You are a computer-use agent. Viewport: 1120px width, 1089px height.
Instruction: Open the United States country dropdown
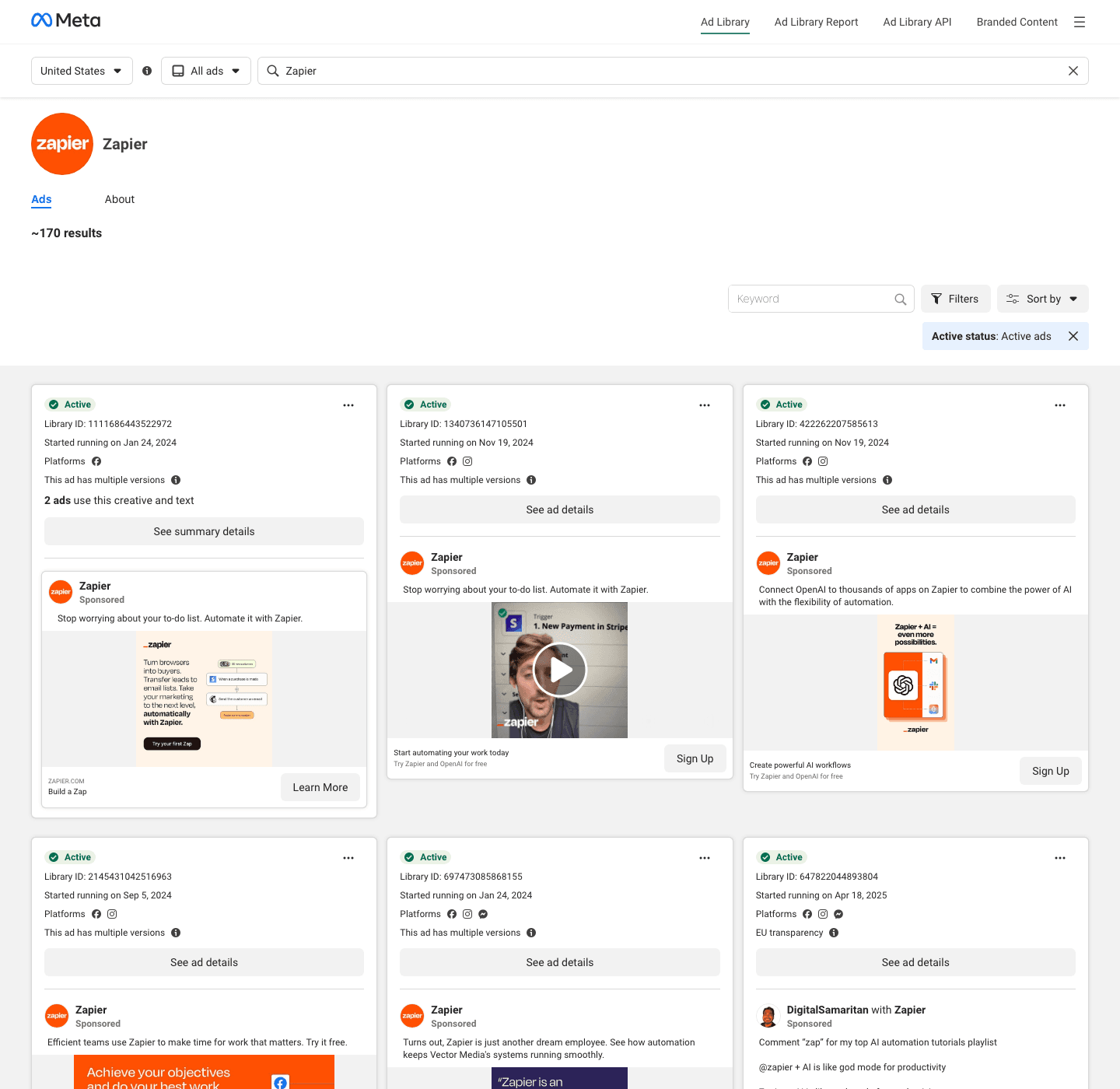click(x=82, y=71)
